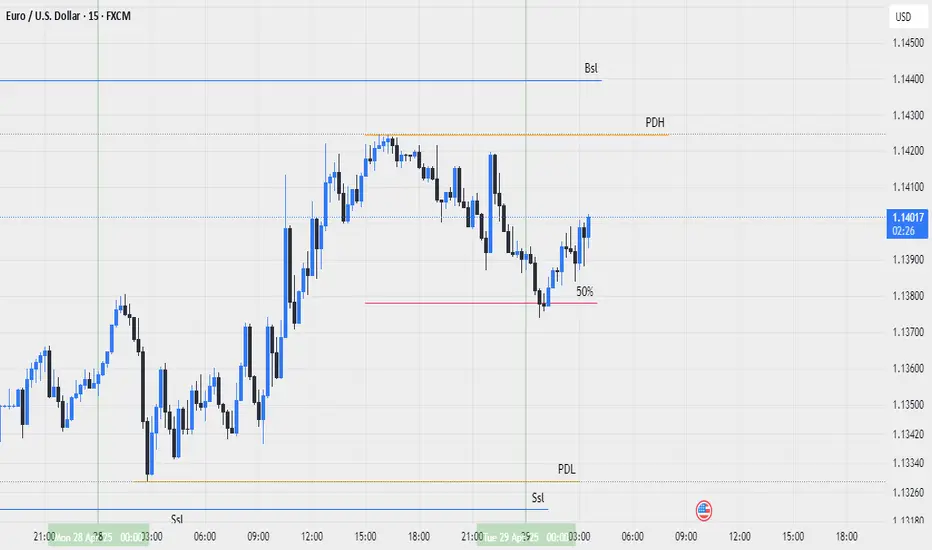Image resolution: width=932 pixels, height=550 pixels.
Task: Click the 1.14400 price axis label
Action: click(x=908, y=79)
